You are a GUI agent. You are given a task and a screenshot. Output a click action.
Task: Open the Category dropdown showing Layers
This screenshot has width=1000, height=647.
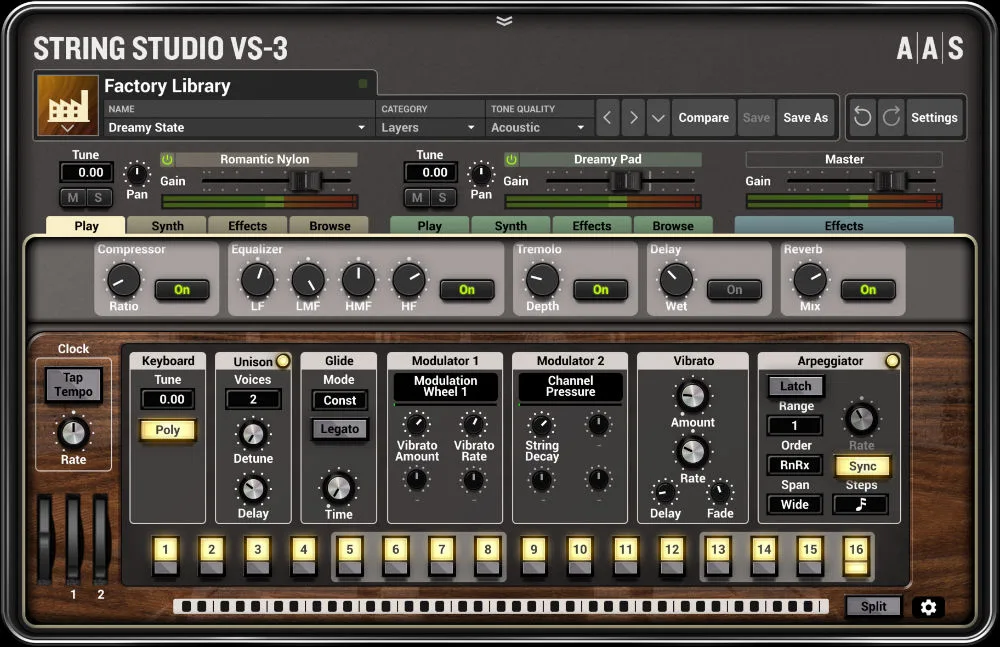(x=428, y=127)
